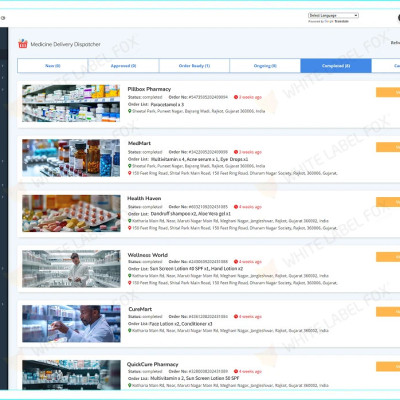Click red clock icon on CureMart order
Image resolution: width=400 pixels, height=400 pixels.
[236, 316]
